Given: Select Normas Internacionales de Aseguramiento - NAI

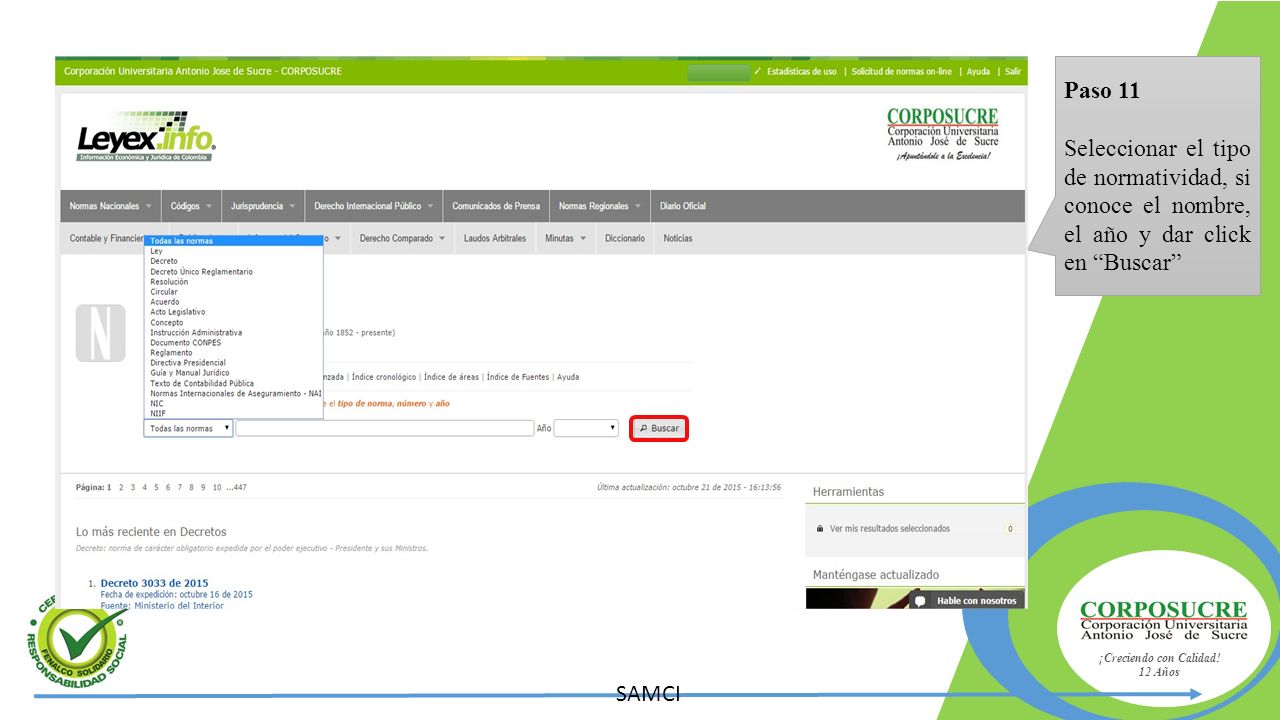Looking at the screenshot, I should pos(233,393).
